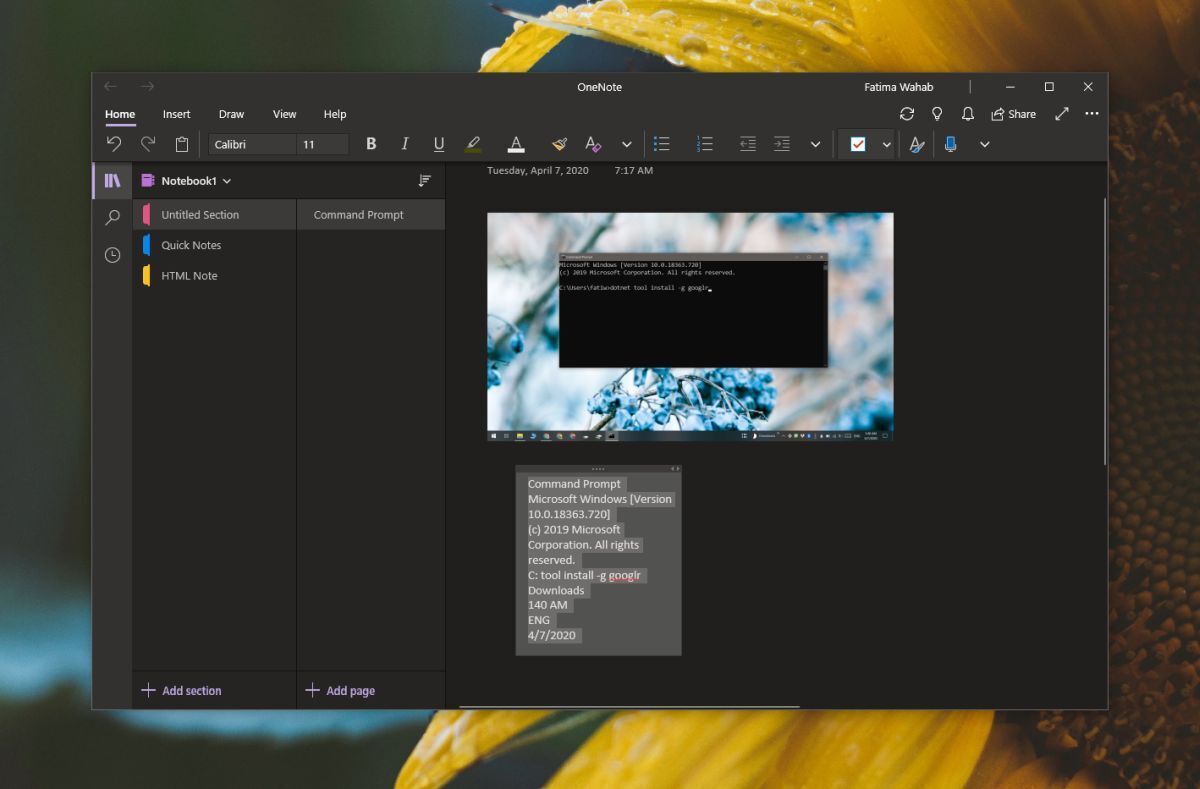Clear all formatting icon
Screen dimensions: 1200x789
click(x=593, y=144)
